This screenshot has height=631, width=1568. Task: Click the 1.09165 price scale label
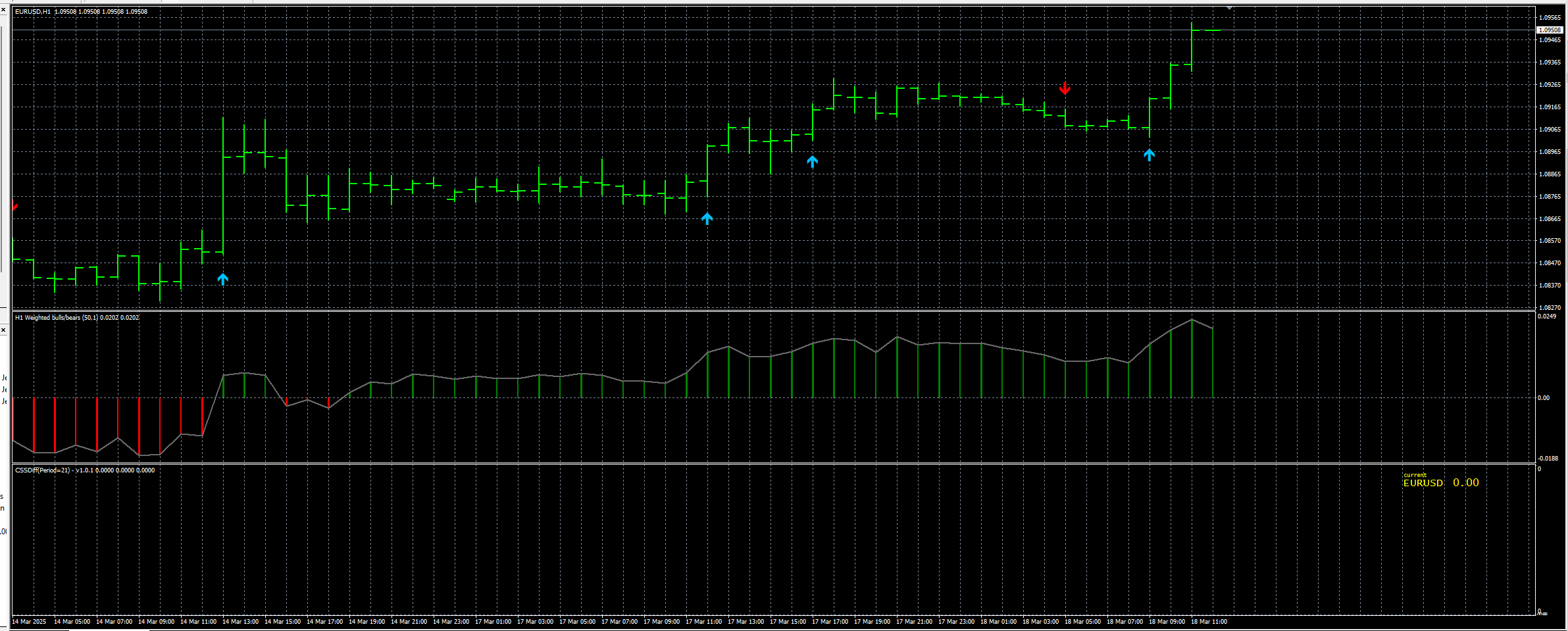tap(1550, 107)
